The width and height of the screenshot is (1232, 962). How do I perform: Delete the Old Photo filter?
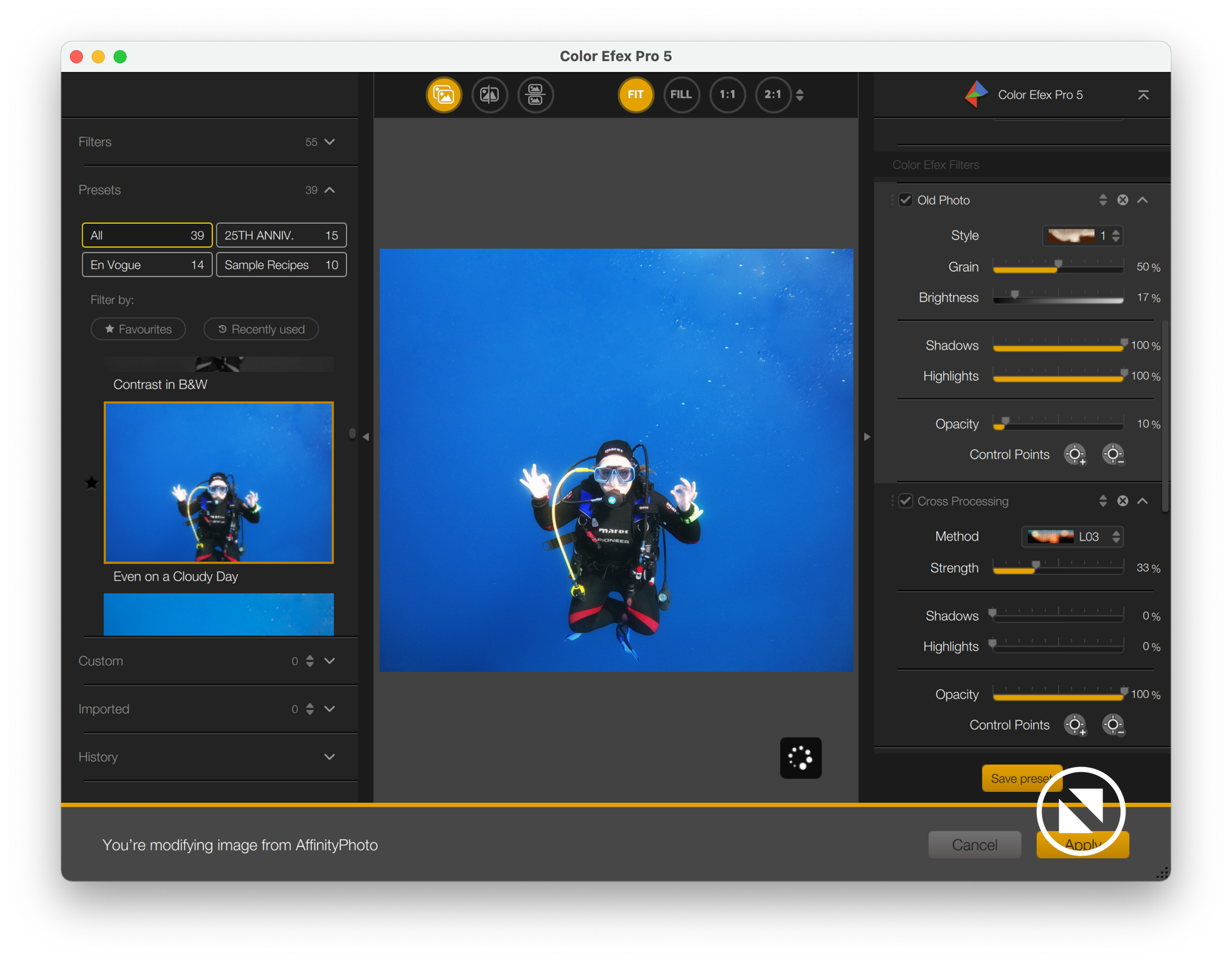pos(1122,200)
